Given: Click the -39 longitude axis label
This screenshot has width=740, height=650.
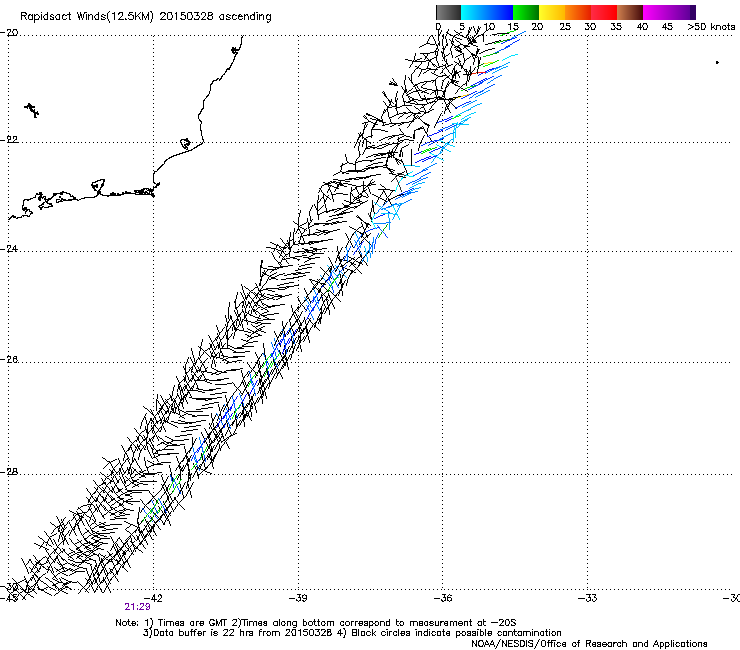Looking at the screenshot, I should (x=298, y=598).
